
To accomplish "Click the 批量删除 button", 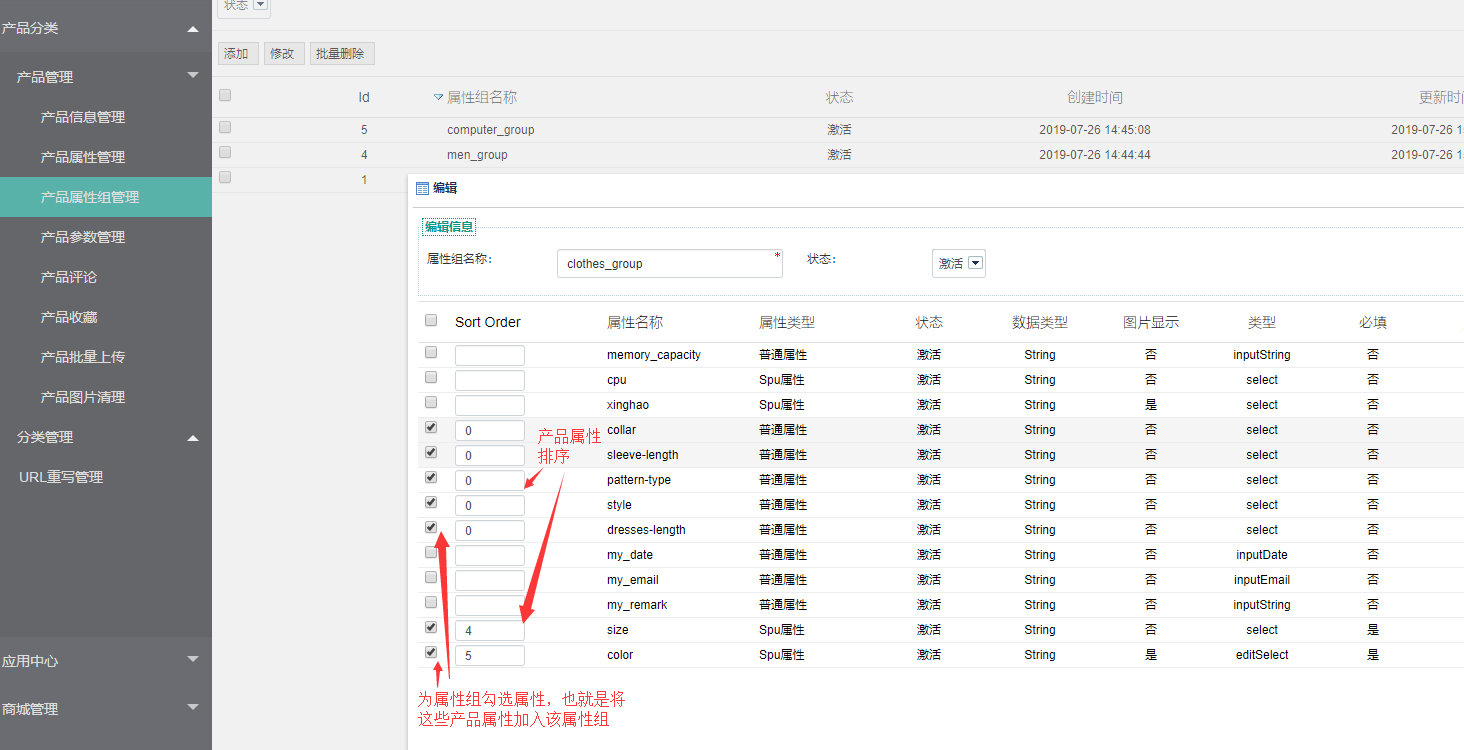I will (x=342, y=54).
